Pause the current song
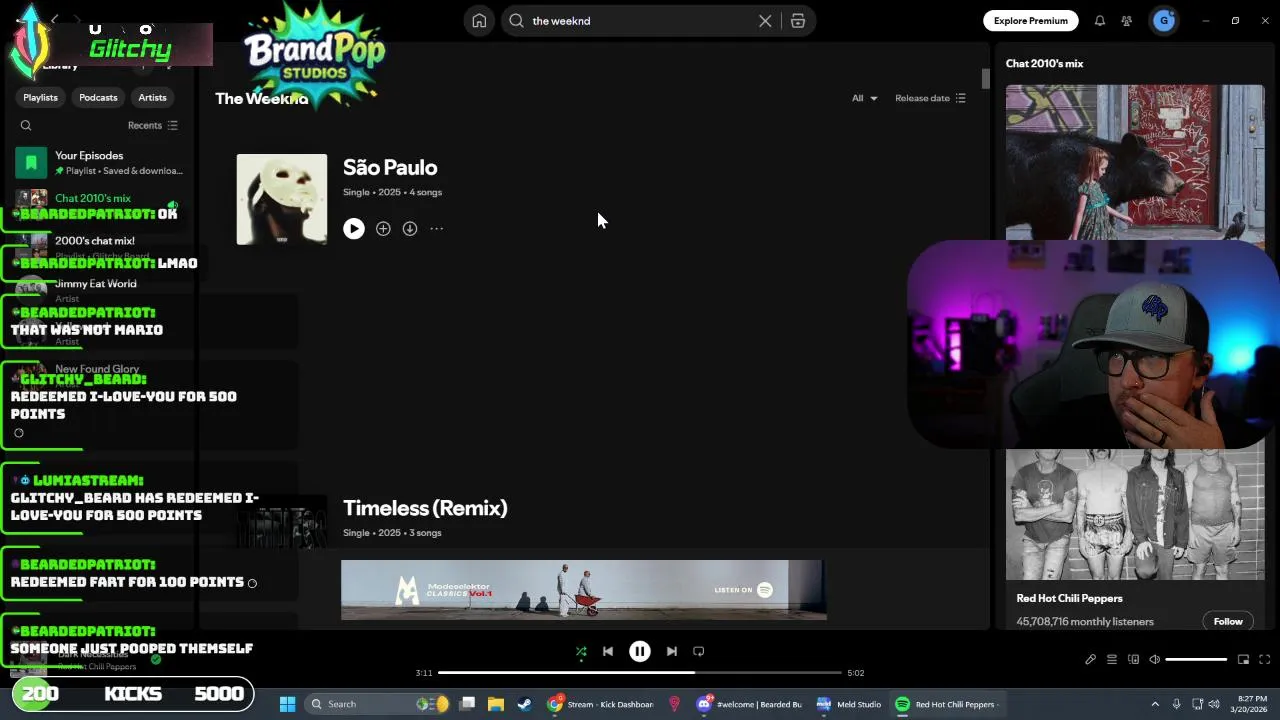This screenshot has width=1280, height=720. click(x=640, y=652)
